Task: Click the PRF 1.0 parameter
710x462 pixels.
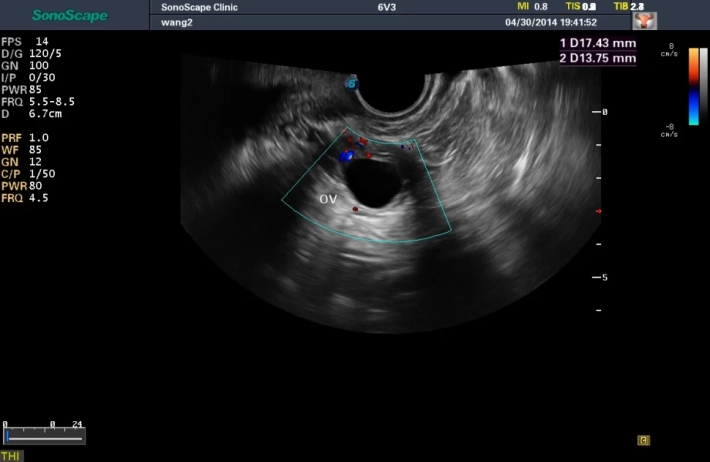Action: click(x=25, y=138)
